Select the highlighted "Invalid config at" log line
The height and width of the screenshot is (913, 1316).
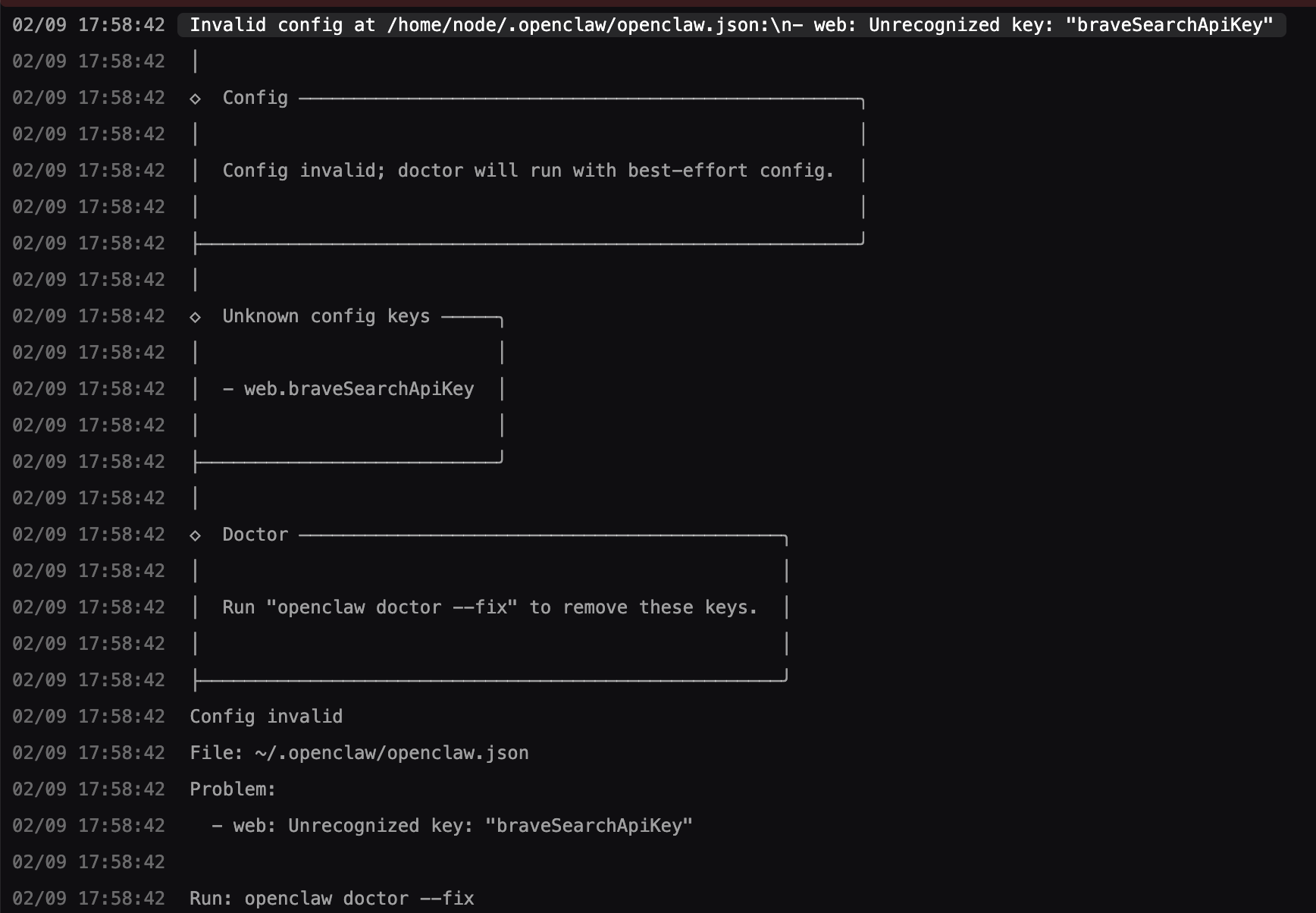(731, 25)
